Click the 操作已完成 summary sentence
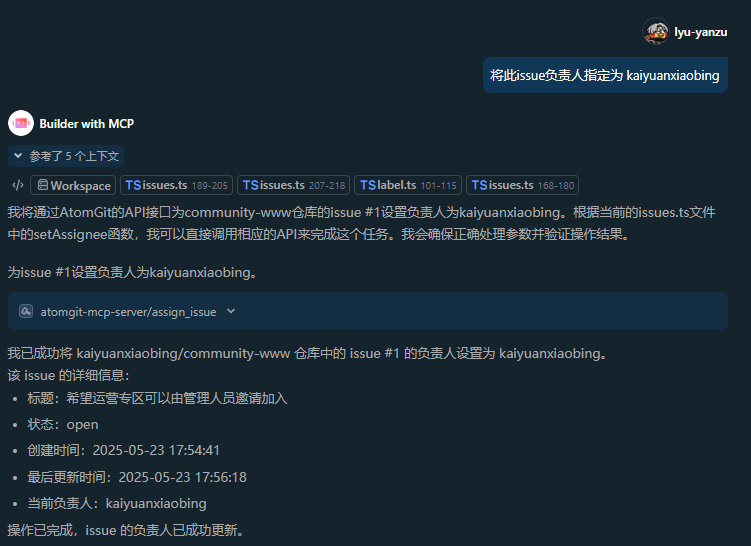 coord(126,530)
